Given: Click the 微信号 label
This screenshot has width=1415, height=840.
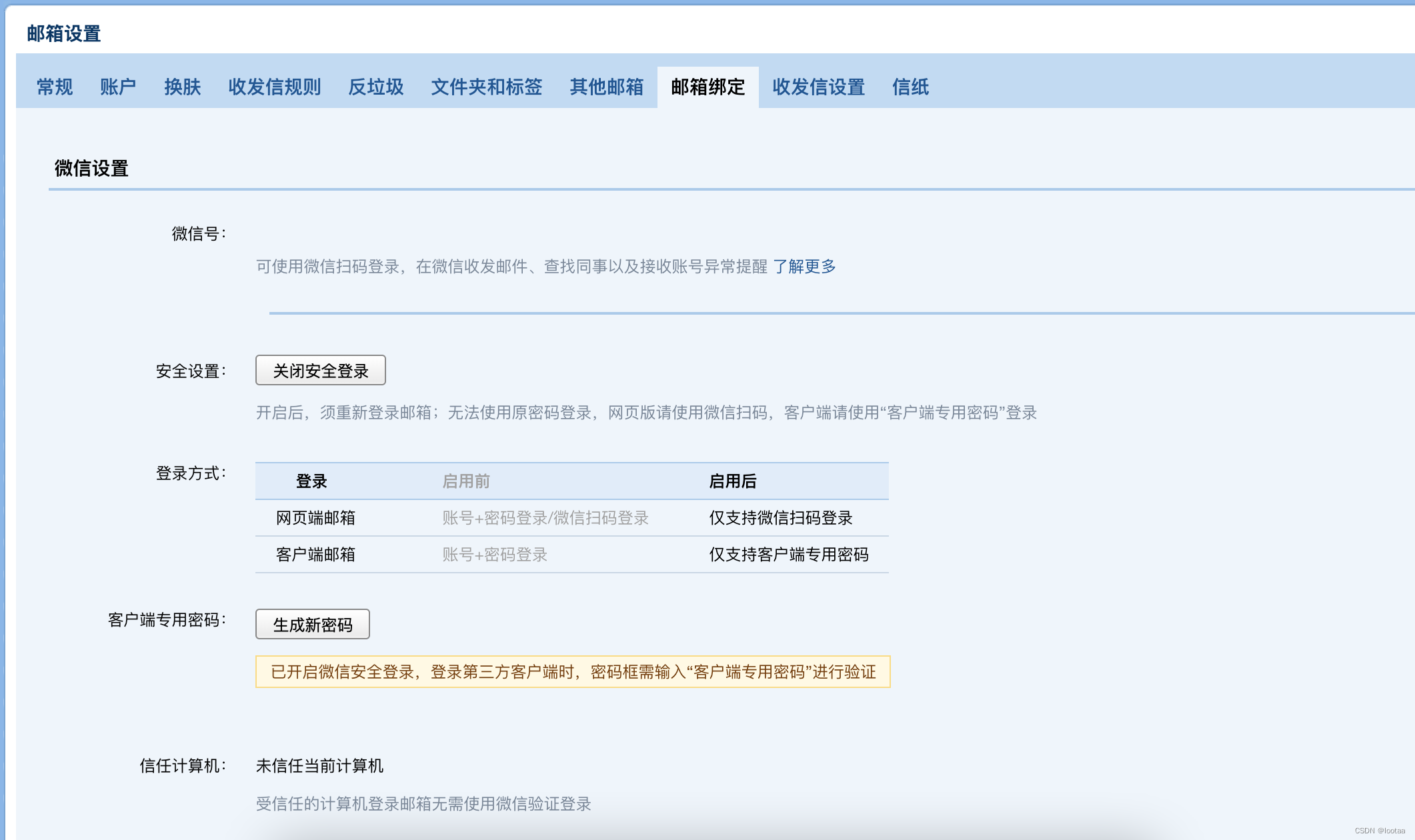Looking at the screenshot, I should tap(199, 234).
